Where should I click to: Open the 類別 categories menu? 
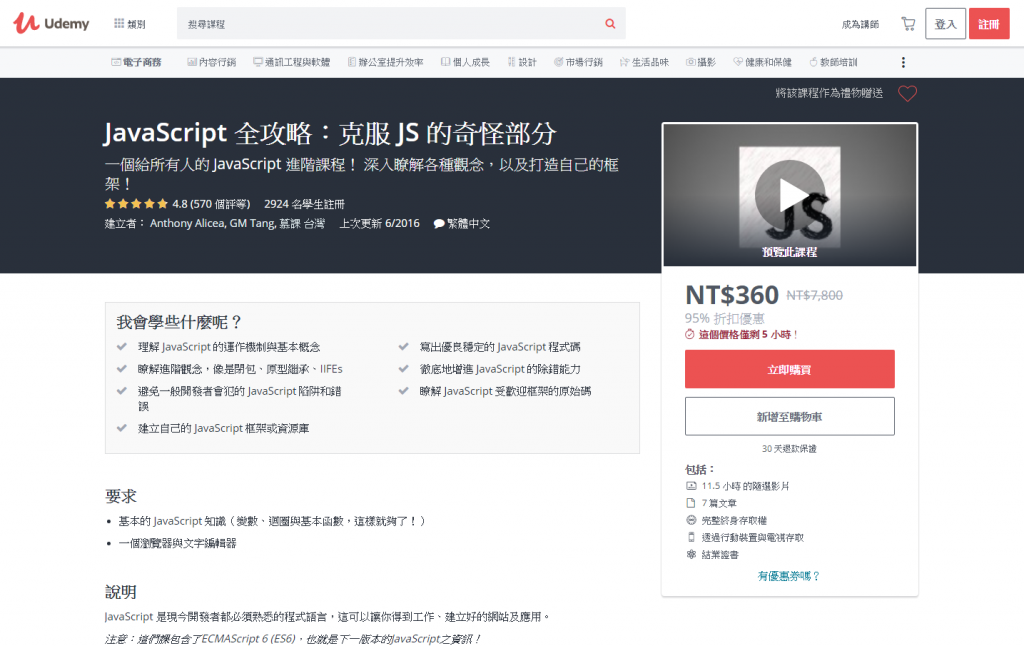(x=129, y=24)
